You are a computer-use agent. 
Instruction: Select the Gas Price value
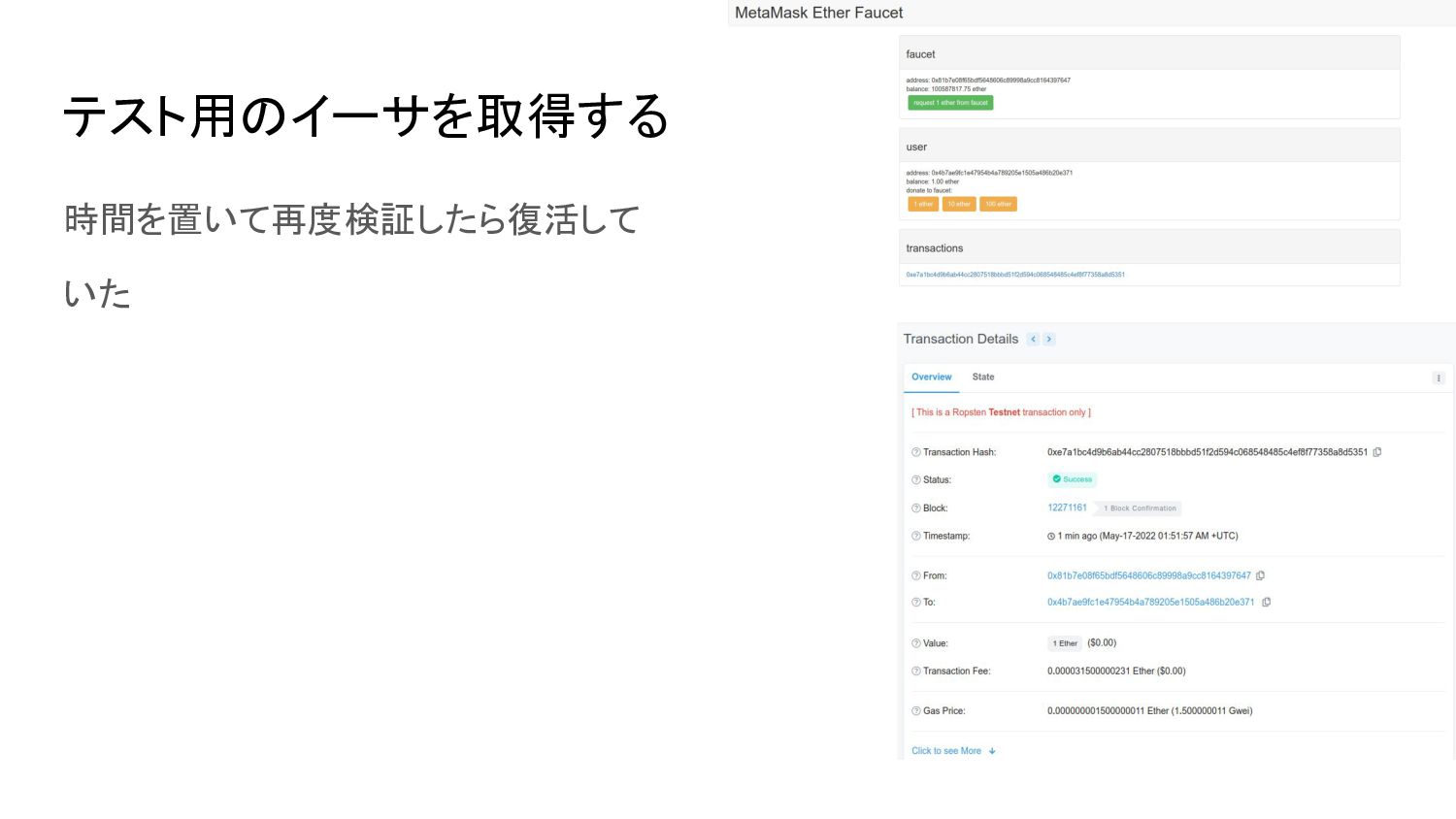1150,711
